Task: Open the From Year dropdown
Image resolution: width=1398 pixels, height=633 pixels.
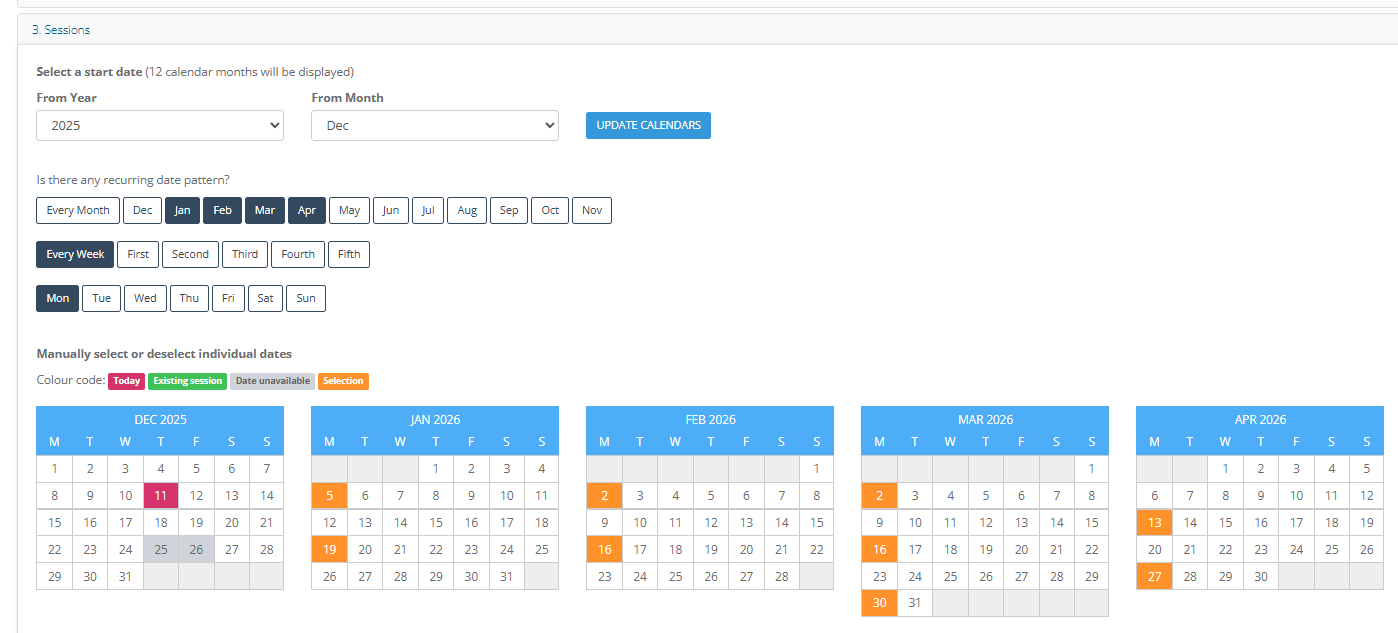Action: click(160, 126)
